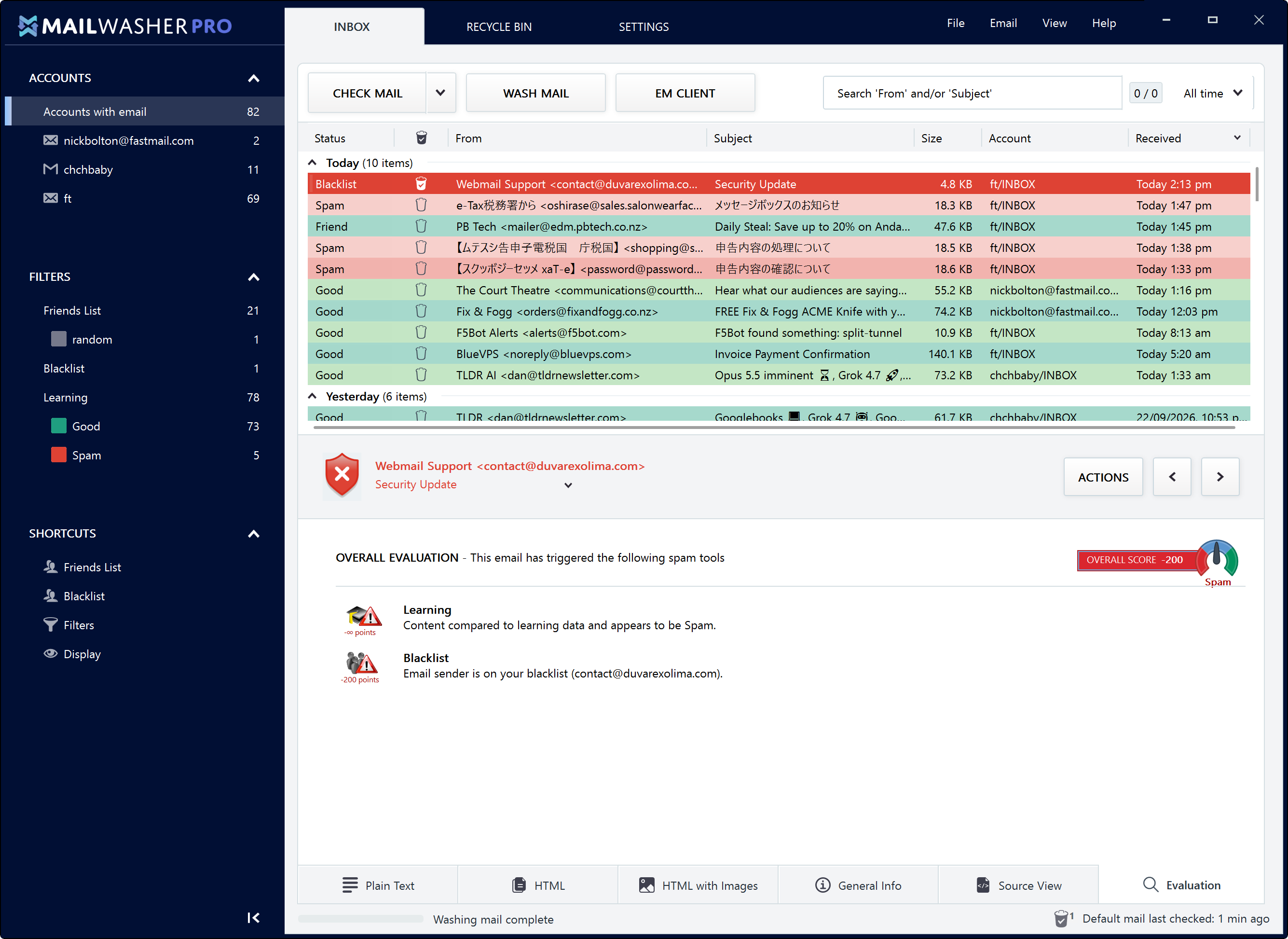Collapse the Today email group
The width and height of the screenshot is (1288, 939).
pyautogui.click(x=312, y=163)
